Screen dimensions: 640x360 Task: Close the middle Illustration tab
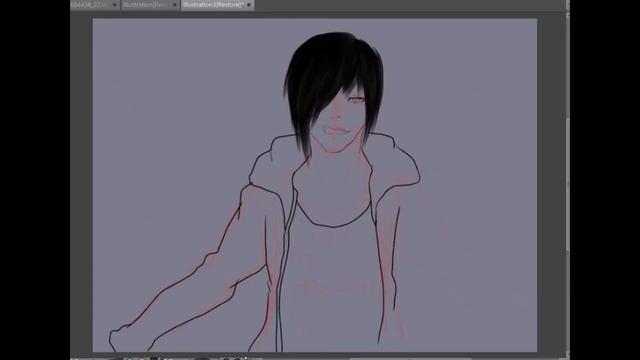click(174, 5)
